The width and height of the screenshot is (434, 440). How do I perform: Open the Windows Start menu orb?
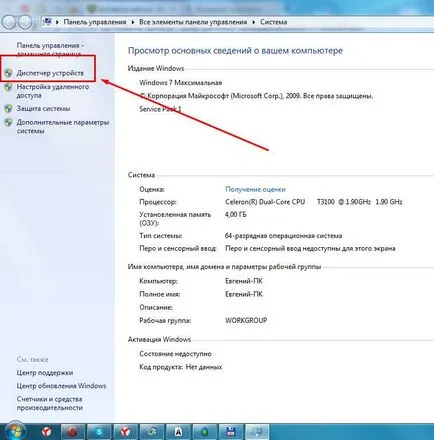(x=15, y=431)
